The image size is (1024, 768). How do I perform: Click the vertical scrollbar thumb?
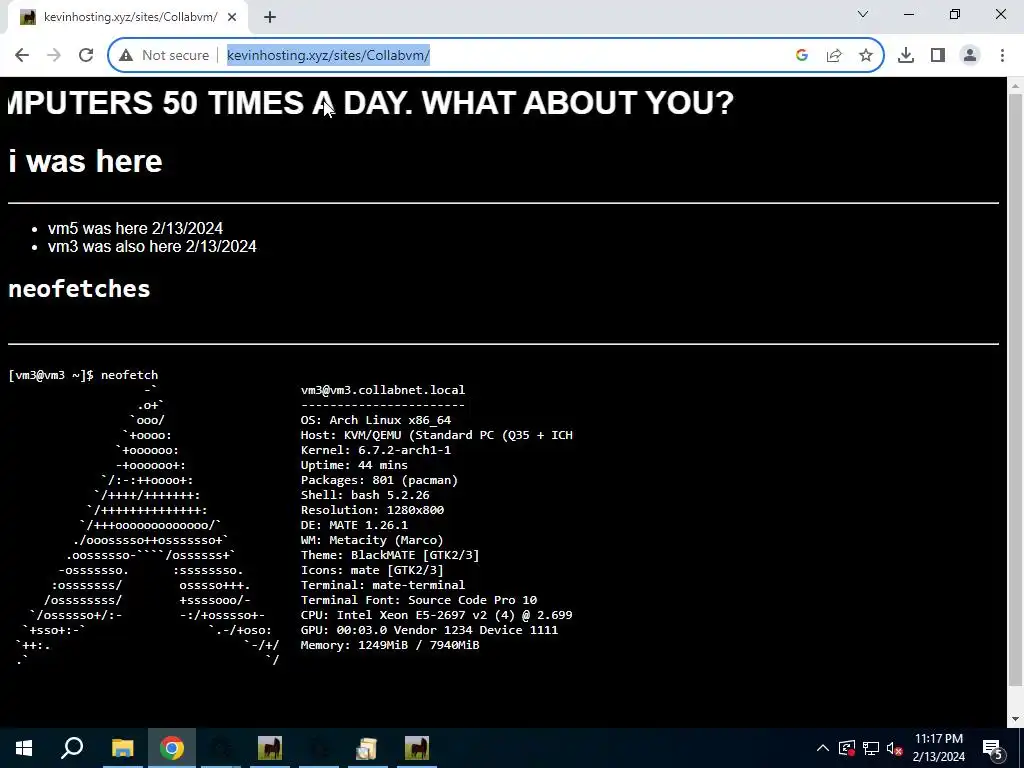1016,392
